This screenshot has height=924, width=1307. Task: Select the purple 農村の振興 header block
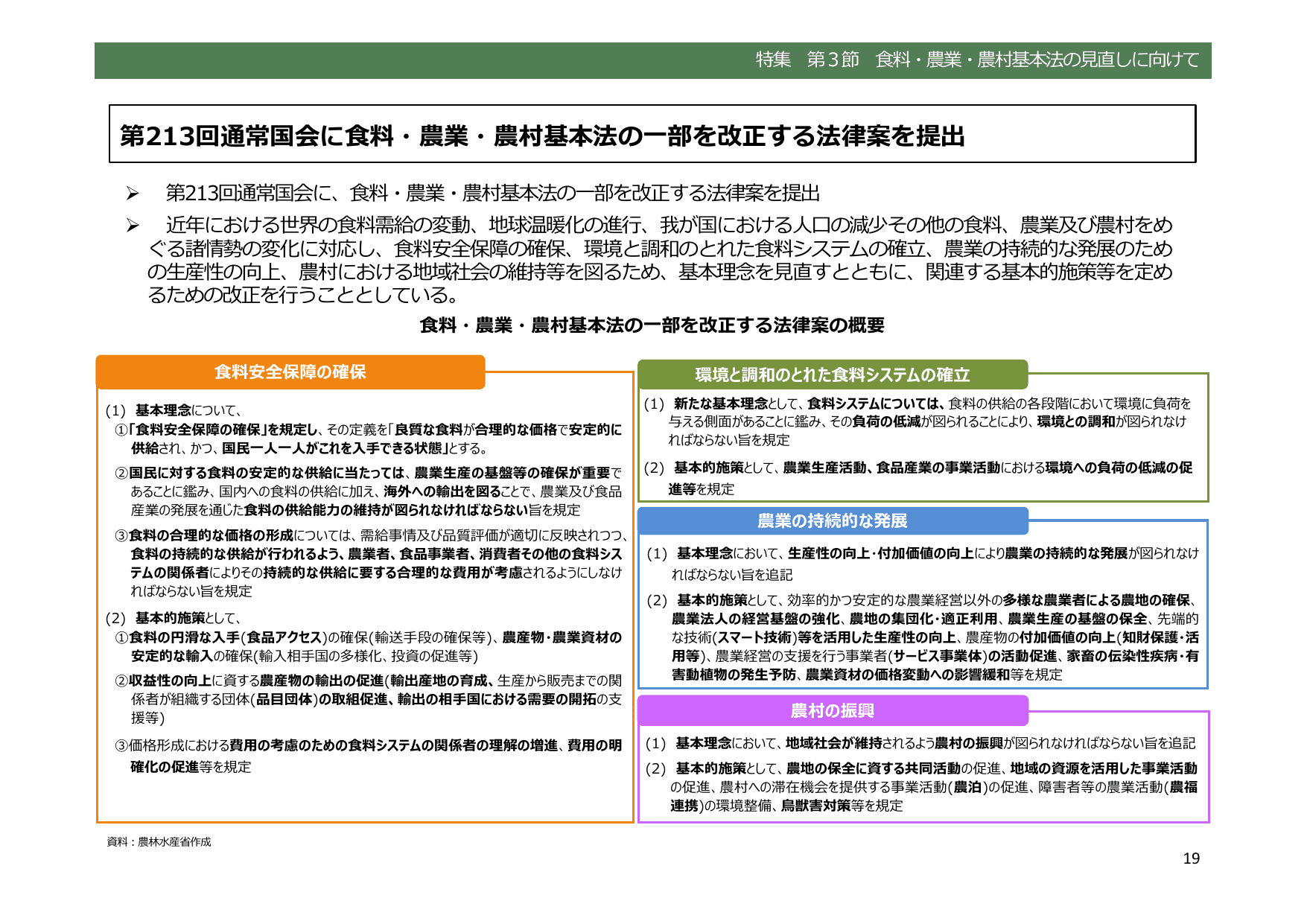point(834,712)
